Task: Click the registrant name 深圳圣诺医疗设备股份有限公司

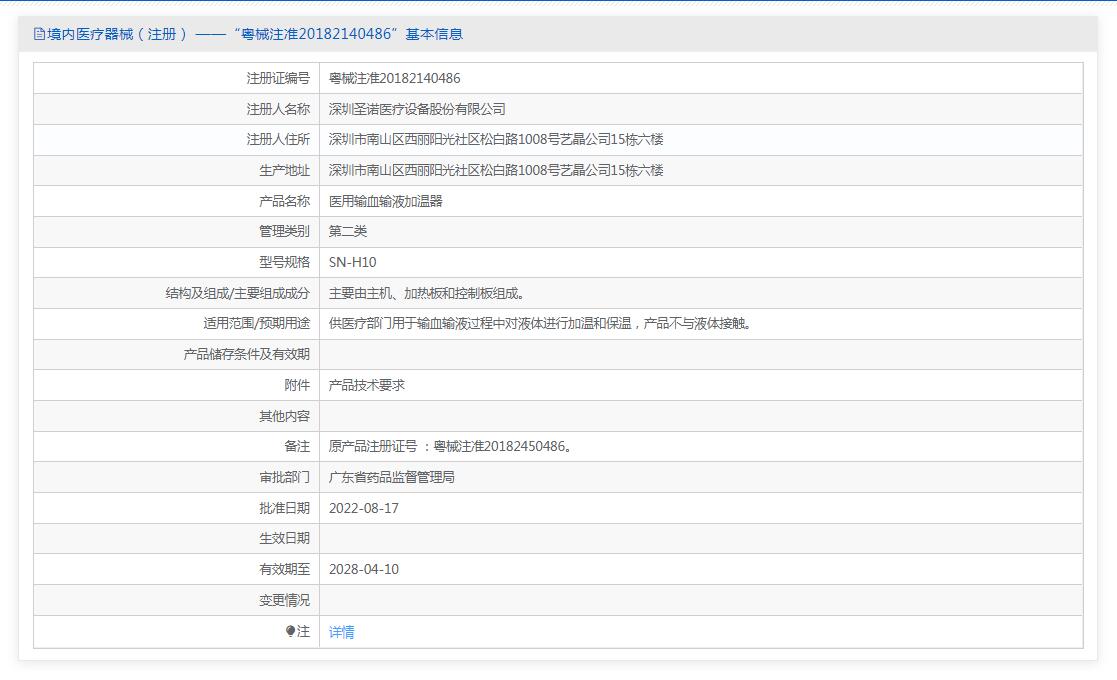Action: [x=417, y=109]
